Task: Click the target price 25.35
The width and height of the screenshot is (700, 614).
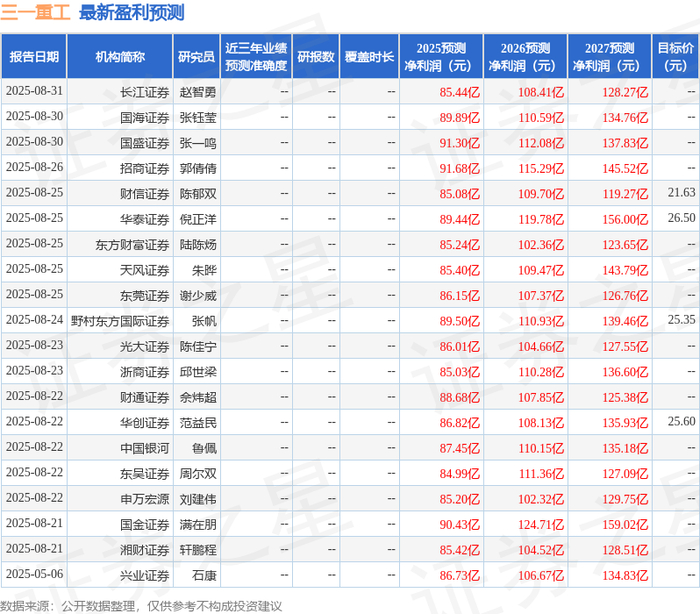Action: 681,320
